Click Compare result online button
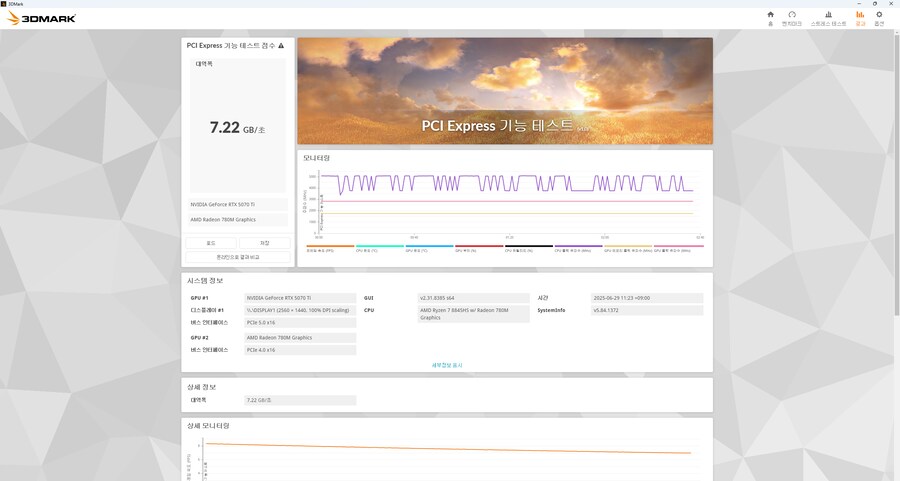Image resolution: width=900 pixels, height=481 pixels. [238, 257]
